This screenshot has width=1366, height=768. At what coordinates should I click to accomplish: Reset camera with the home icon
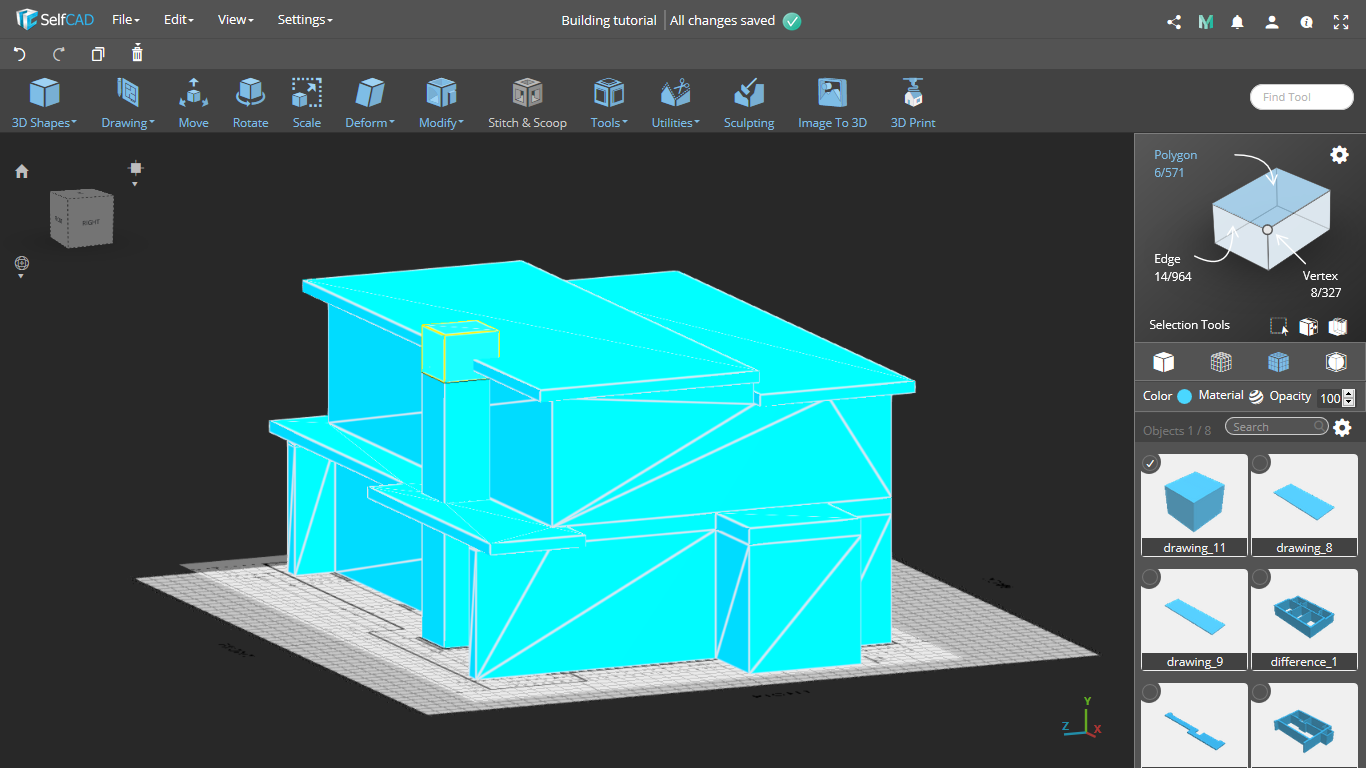(21, 172)
